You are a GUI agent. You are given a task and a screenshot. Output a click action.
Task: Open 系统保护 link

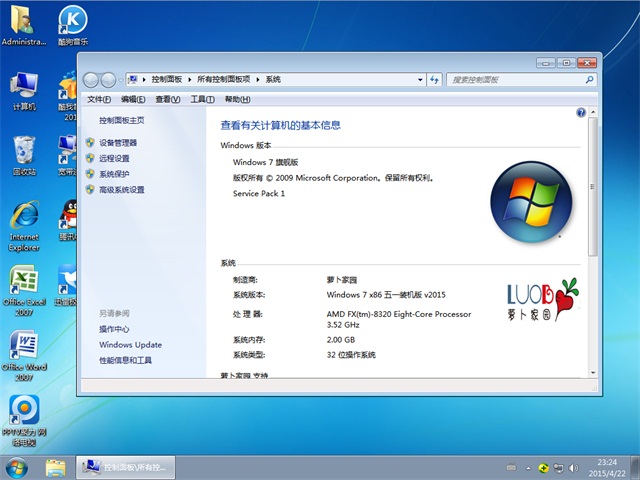pyautogui.click(x=114, y=174)
